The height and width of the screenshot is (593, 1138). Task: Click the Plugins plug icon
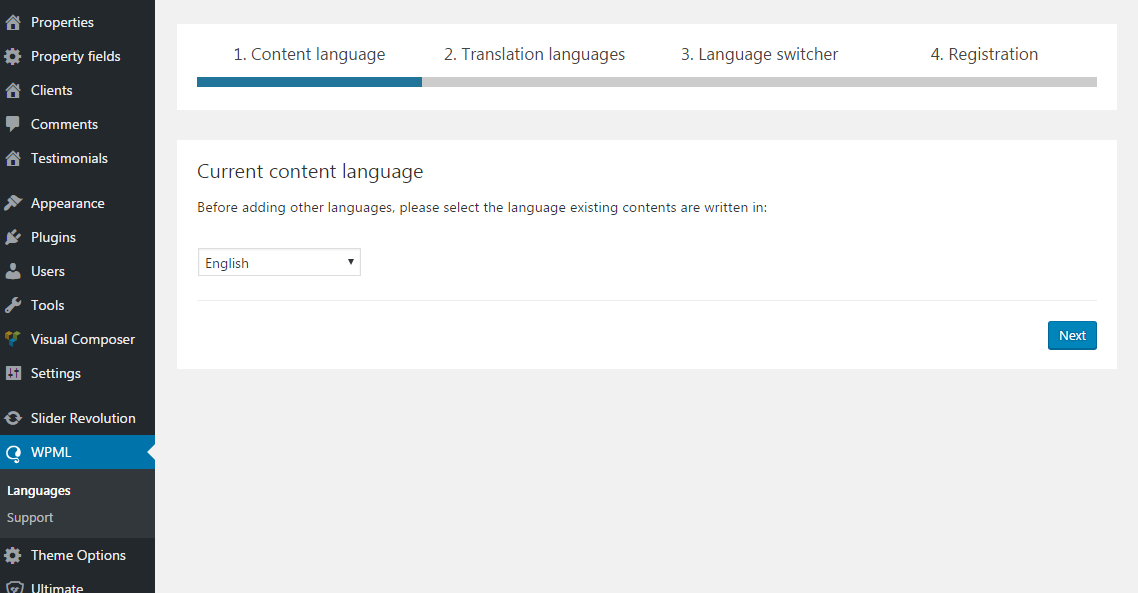[x=13, y=237]
